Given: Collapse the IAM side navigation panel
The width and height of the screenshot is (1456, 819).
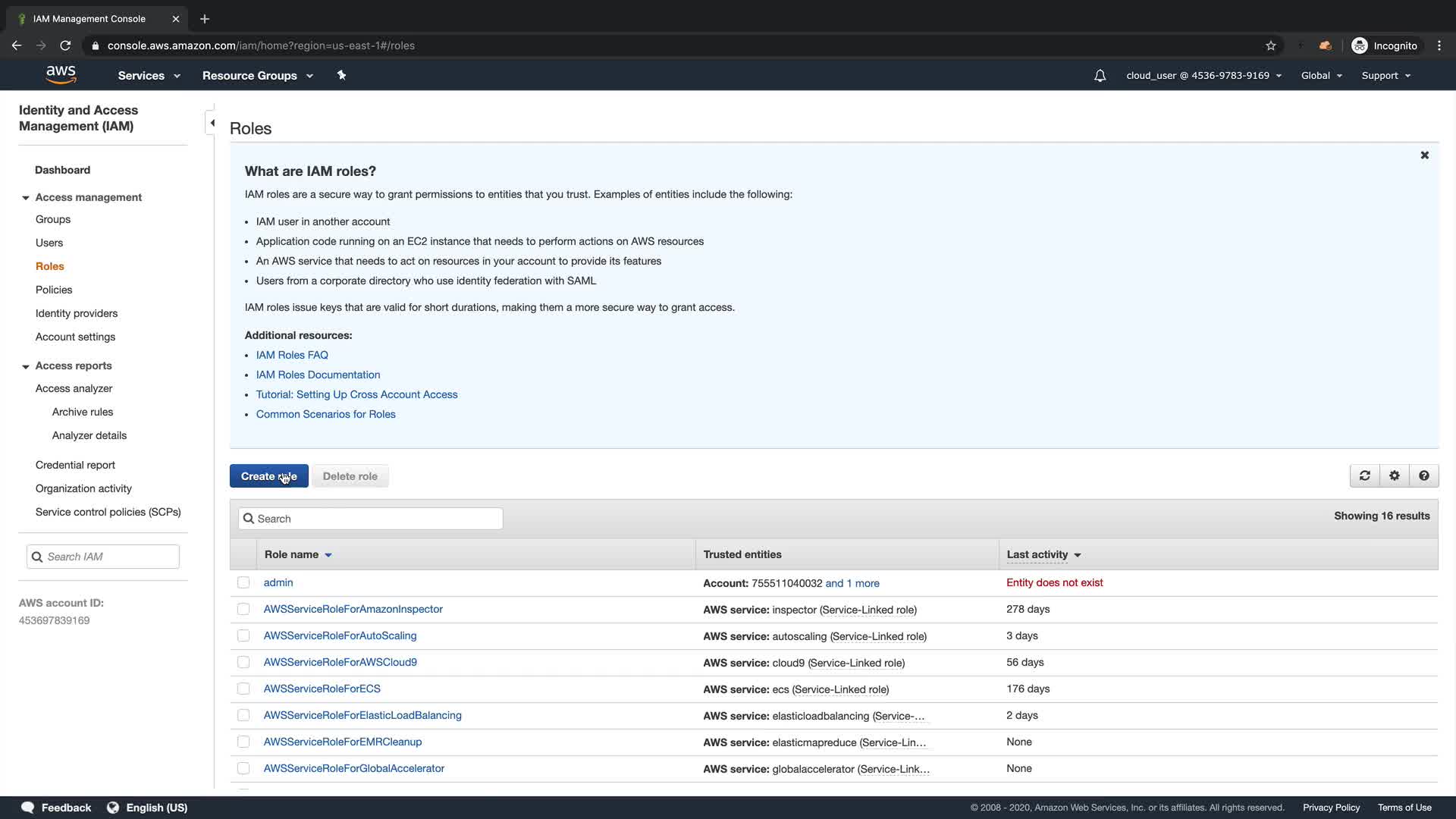Looking at the screenshot, I should coord(212,123).
